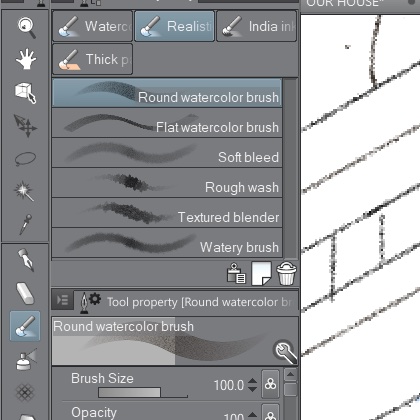The height and width of the screenshot is (420, 420).
Task: Open the Realistic watercolor sub tool group
Action: coord(174,26)
